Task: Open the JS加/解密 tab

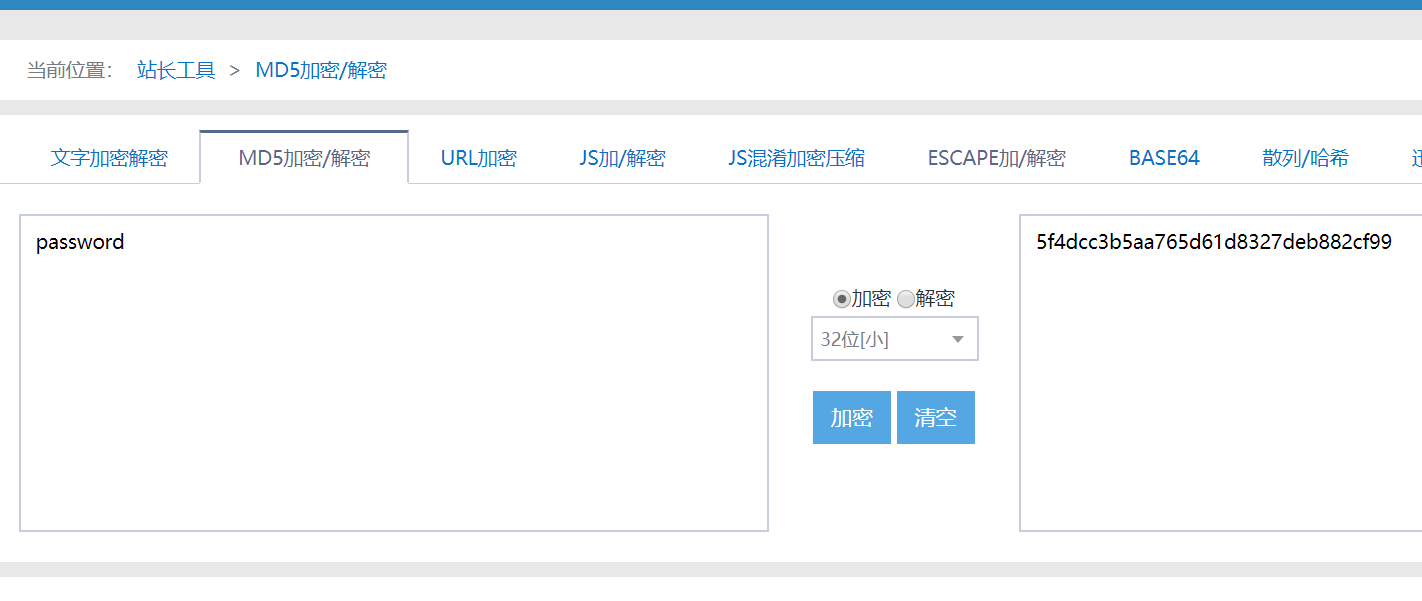Action: 622,158
